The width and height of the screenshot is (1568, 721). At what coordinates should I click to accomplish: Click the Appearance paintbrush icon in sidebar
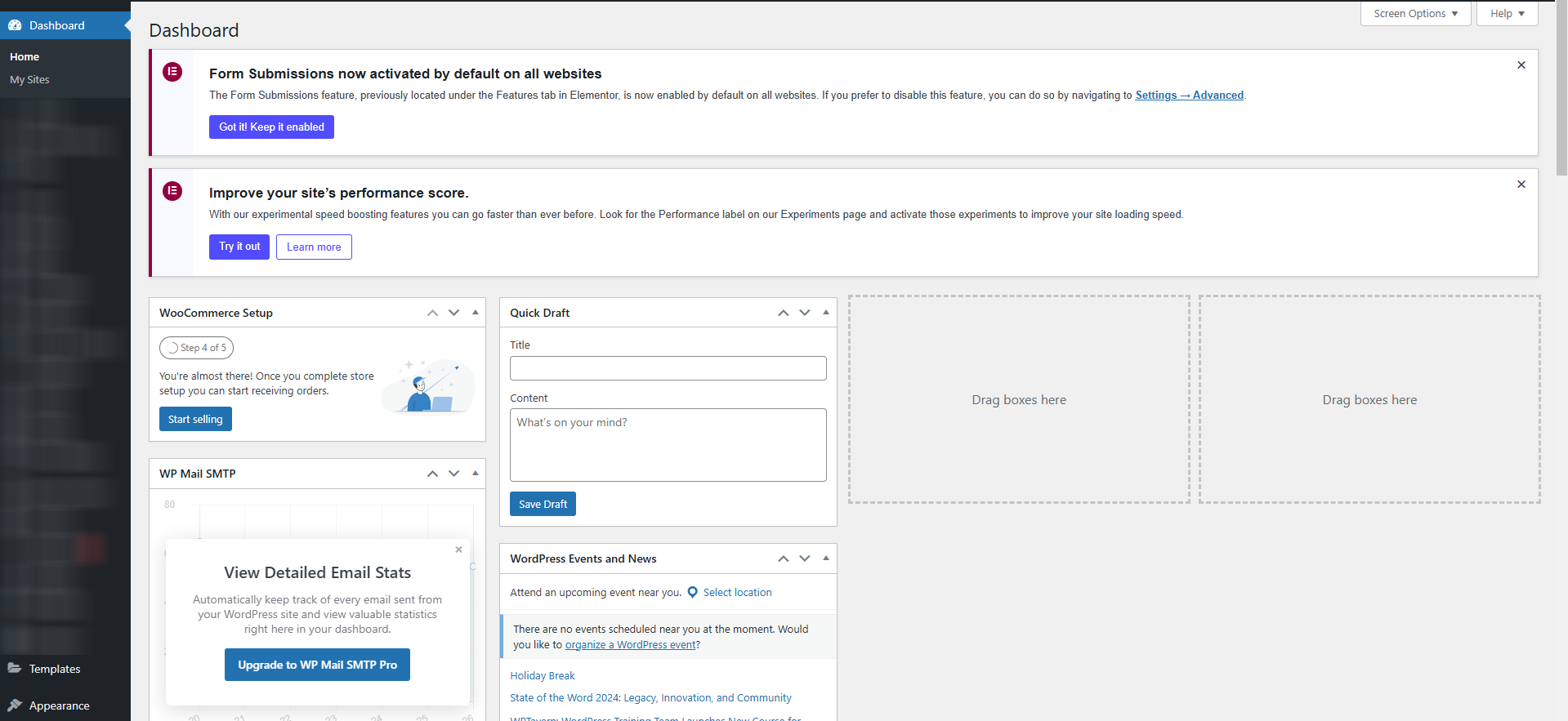[x=15, y=705]
